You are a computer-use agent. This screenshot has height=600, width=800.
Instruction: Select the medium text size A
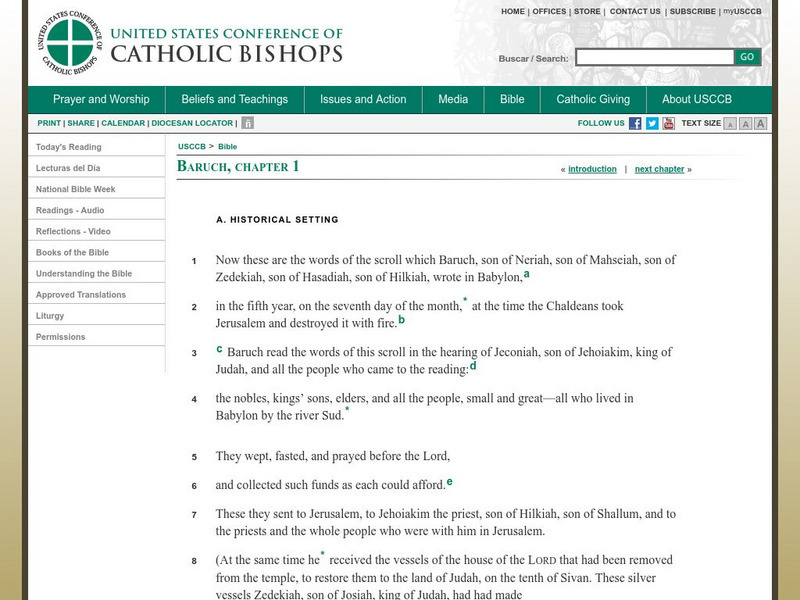[x=745, y=124]
